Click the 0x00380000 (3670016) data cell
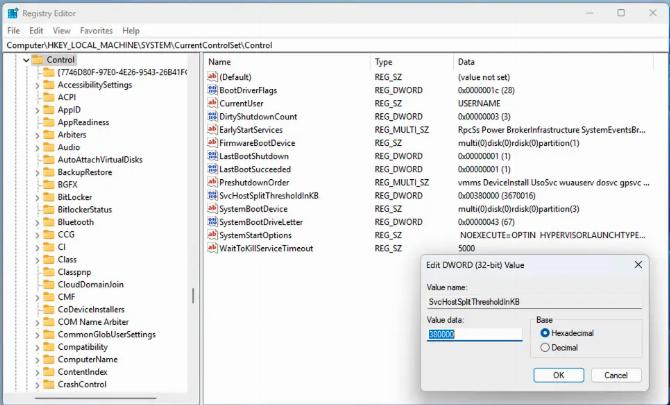 497,196
